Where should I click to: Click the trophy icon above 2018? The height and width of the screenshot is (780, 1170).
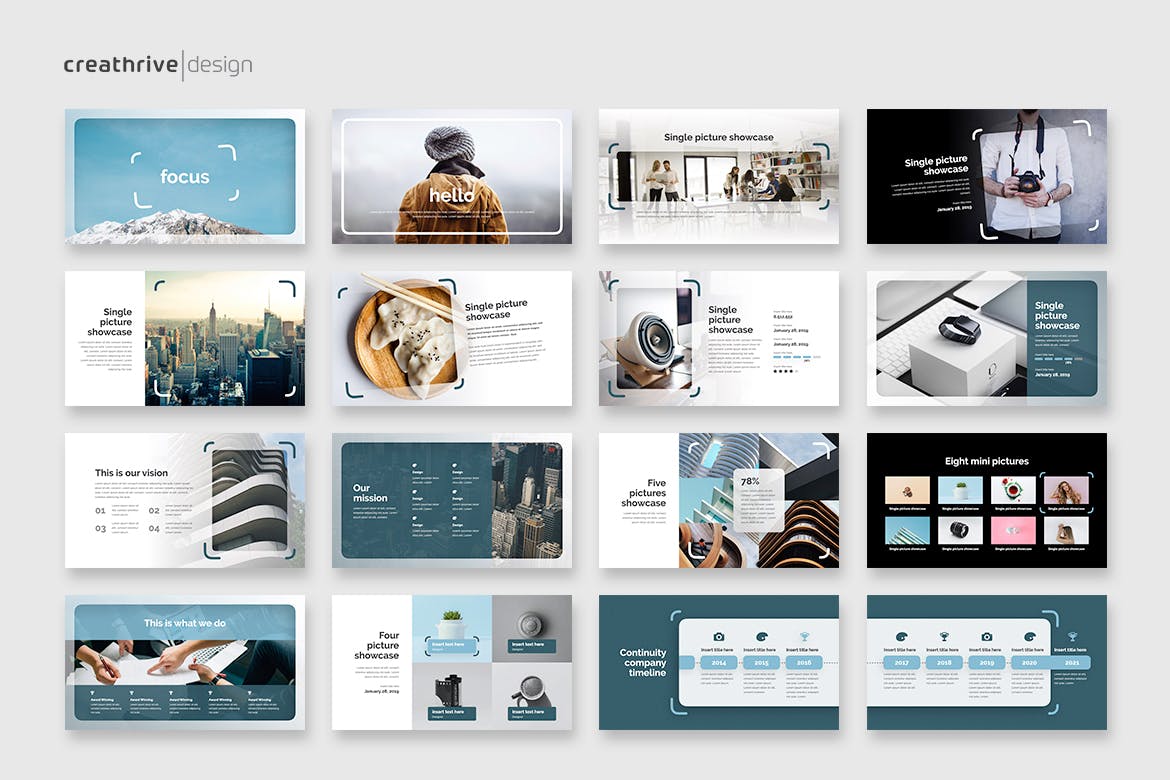point(944,636)
